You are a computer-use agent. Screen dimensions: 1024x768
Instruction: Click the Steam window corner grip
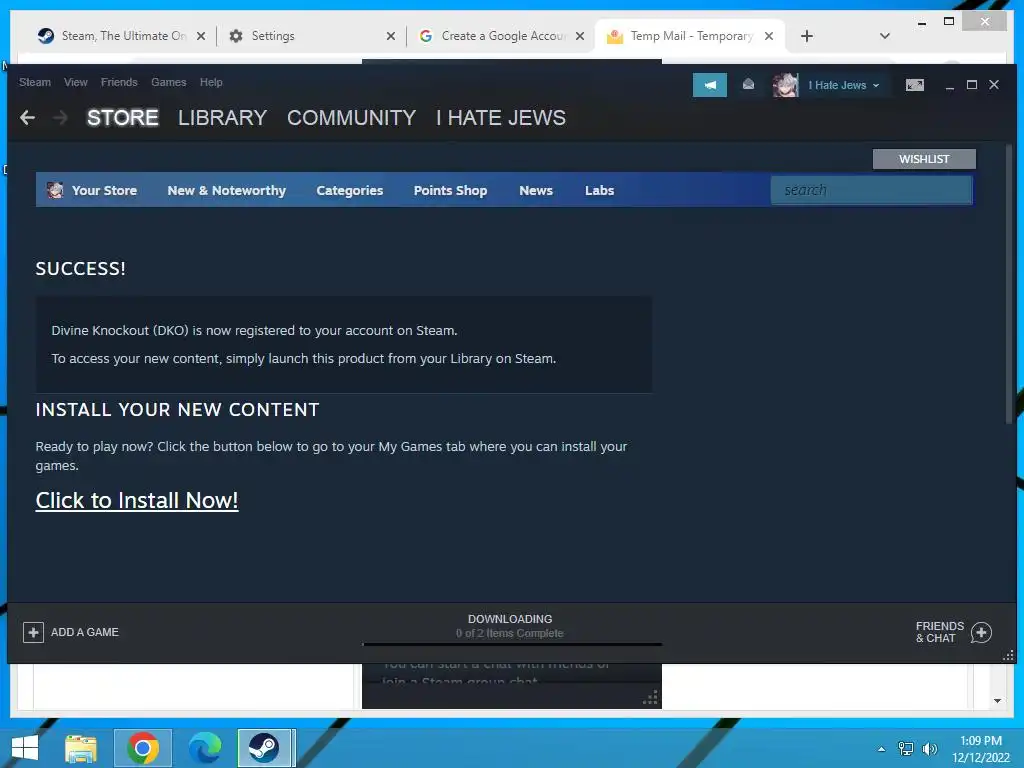tap(1008, 656)
